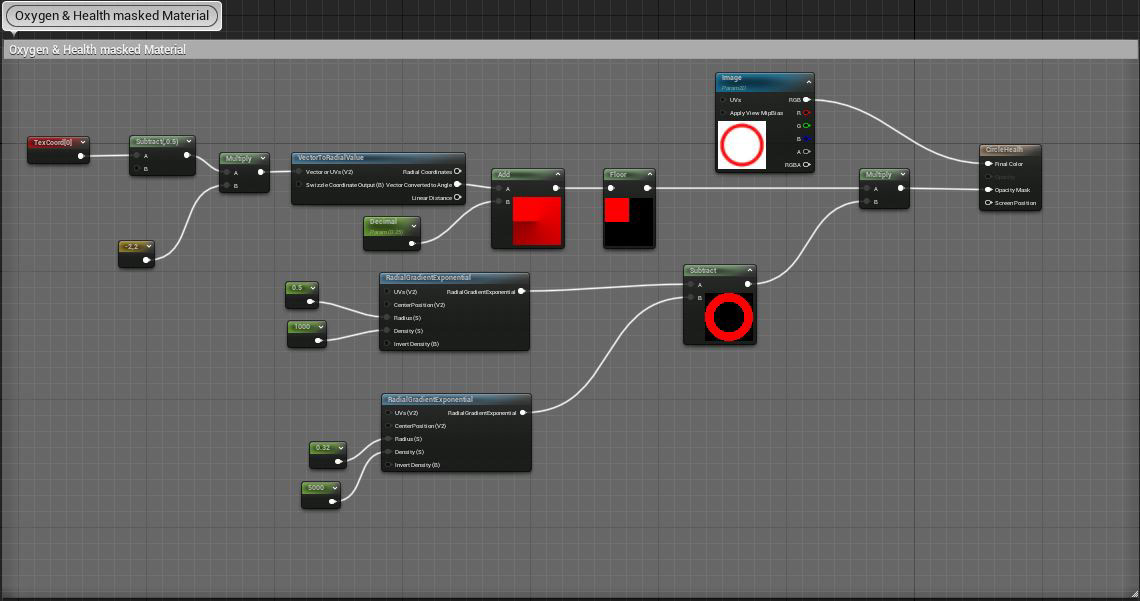Image resolution: width=1140 pixels, height=601 pixels.
Task: Click the Linear Distance output pin
Action: [x=457, y=198]
